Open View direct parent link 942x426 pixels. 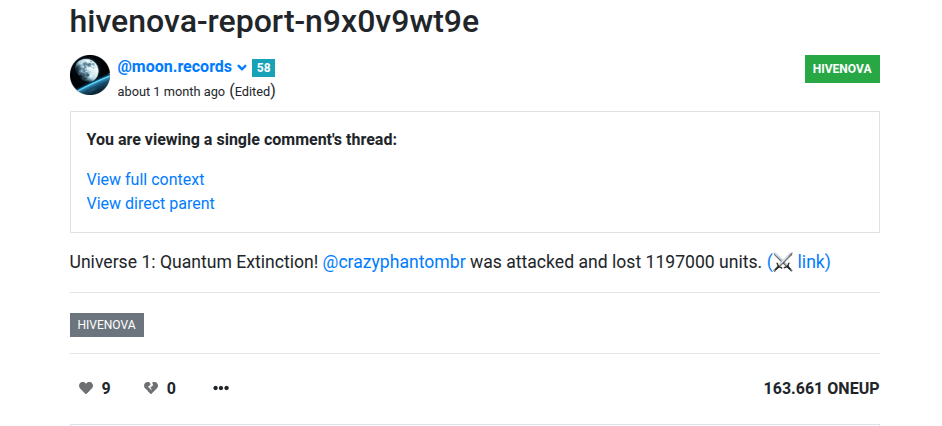click(x=150, y=203)
